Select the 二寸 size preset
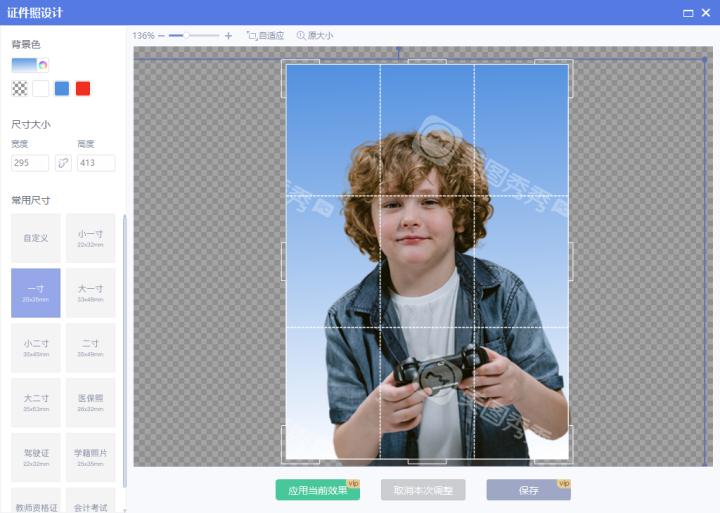720x513 pixels. (x=90, y=348)
